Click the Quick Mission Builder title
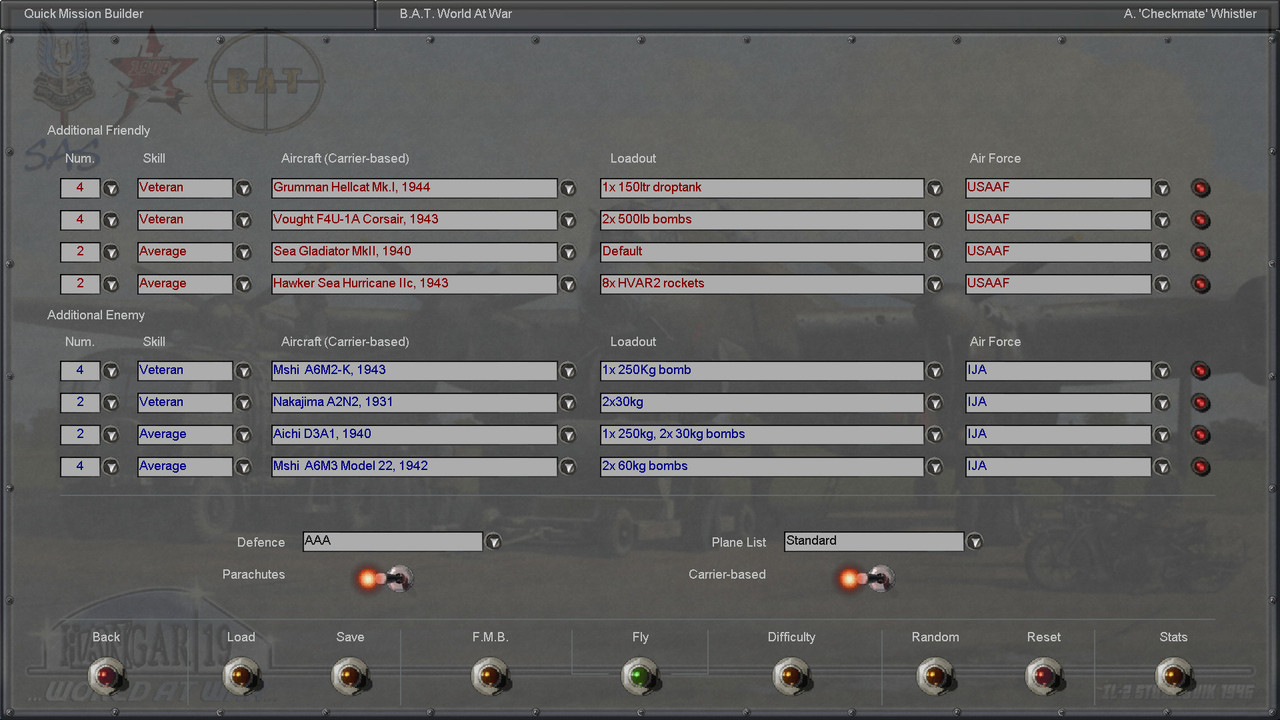This screenshot has width=1280, height=720. (x=84, y=14)
